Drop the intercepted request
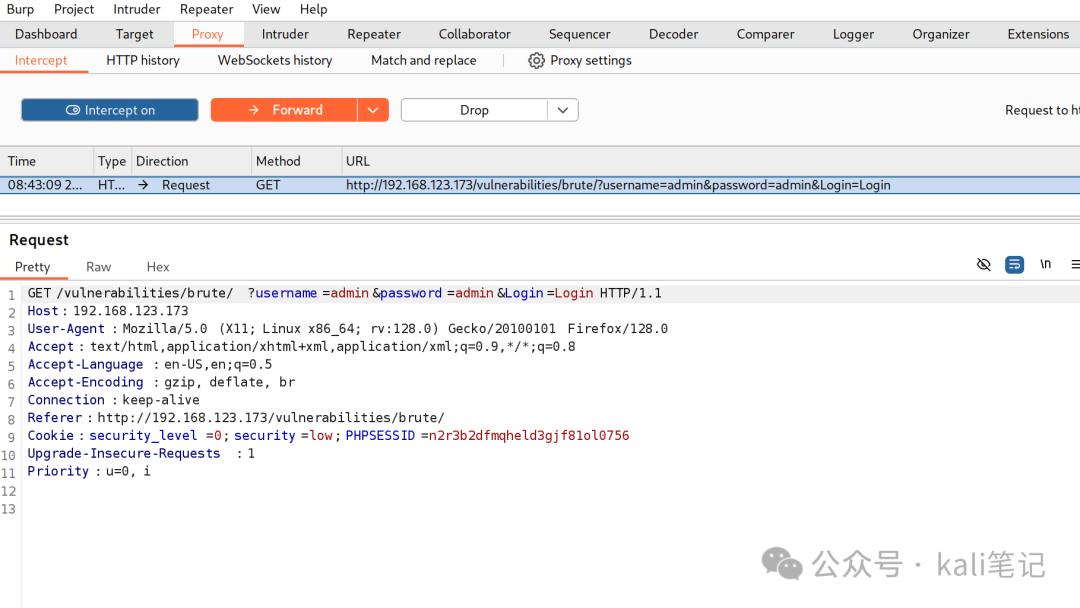 click(x=475, y=110)
